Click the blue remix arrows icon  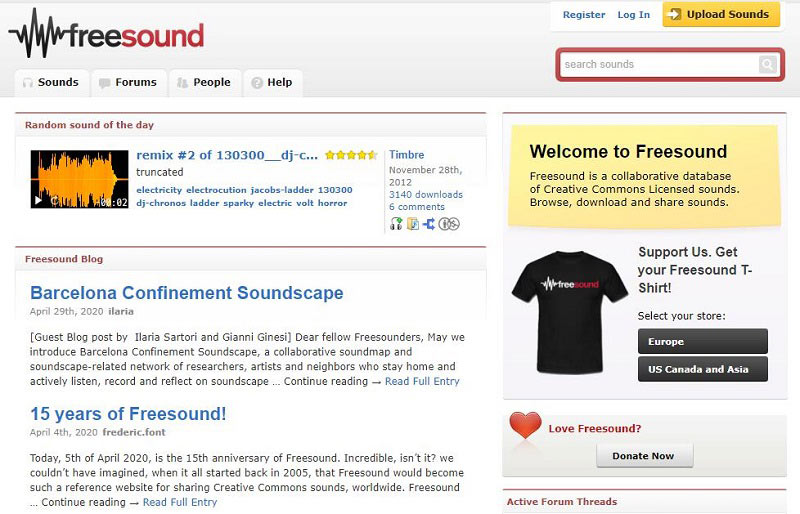point(429,224)
